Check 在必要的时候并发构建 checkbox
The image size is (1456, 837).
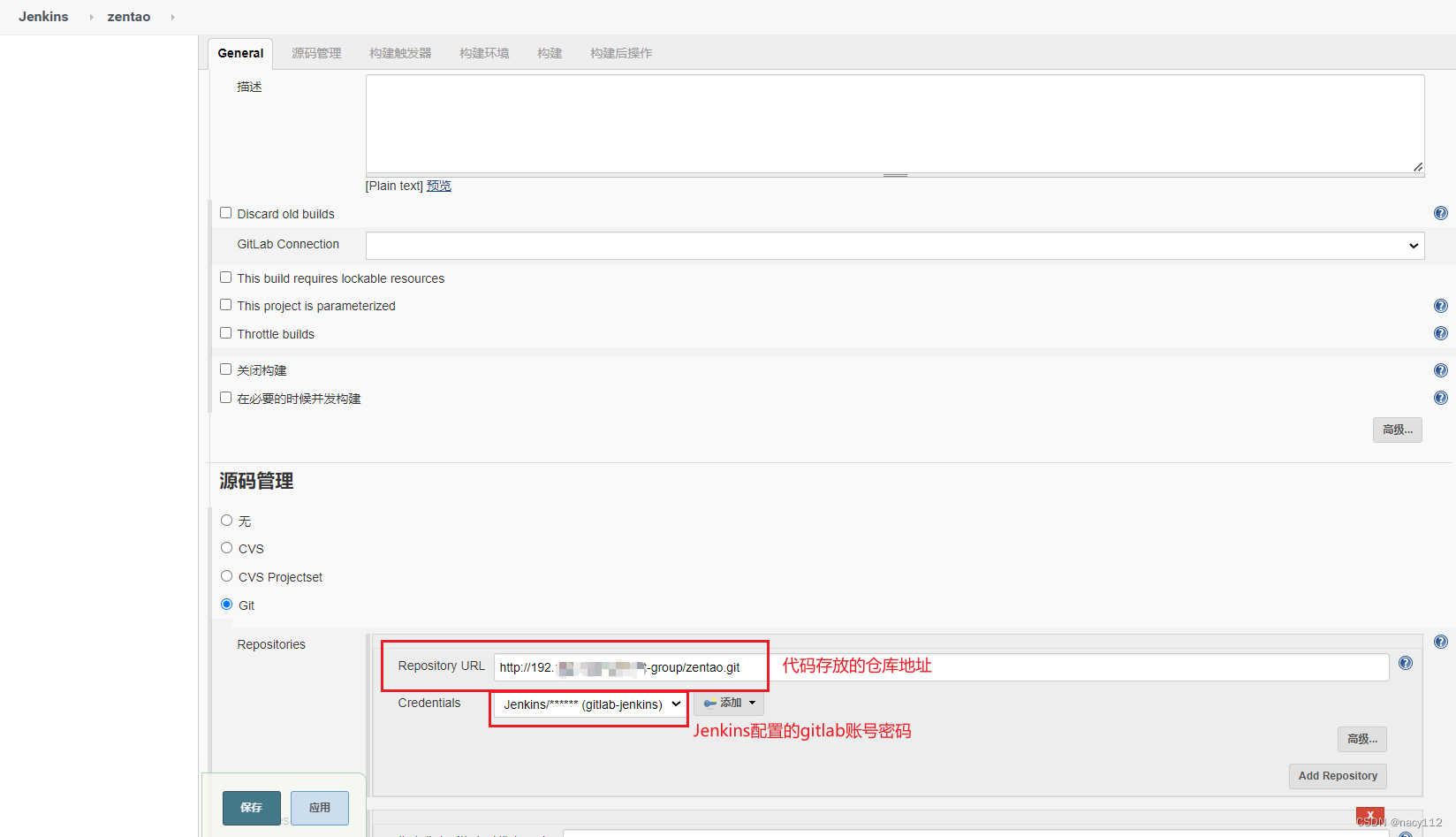tap(226, 398)
